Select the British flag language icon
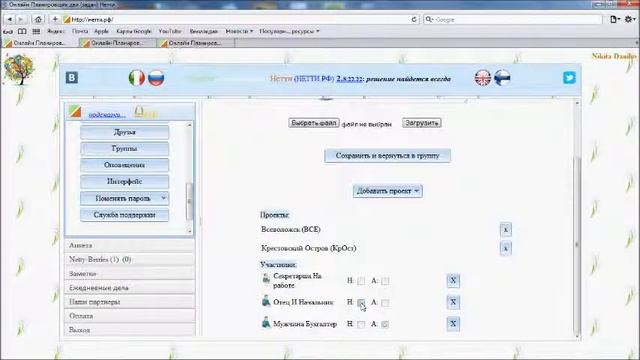Image resolution: width=640 pixels, height=360 pixels. click(x=482, y=78)
